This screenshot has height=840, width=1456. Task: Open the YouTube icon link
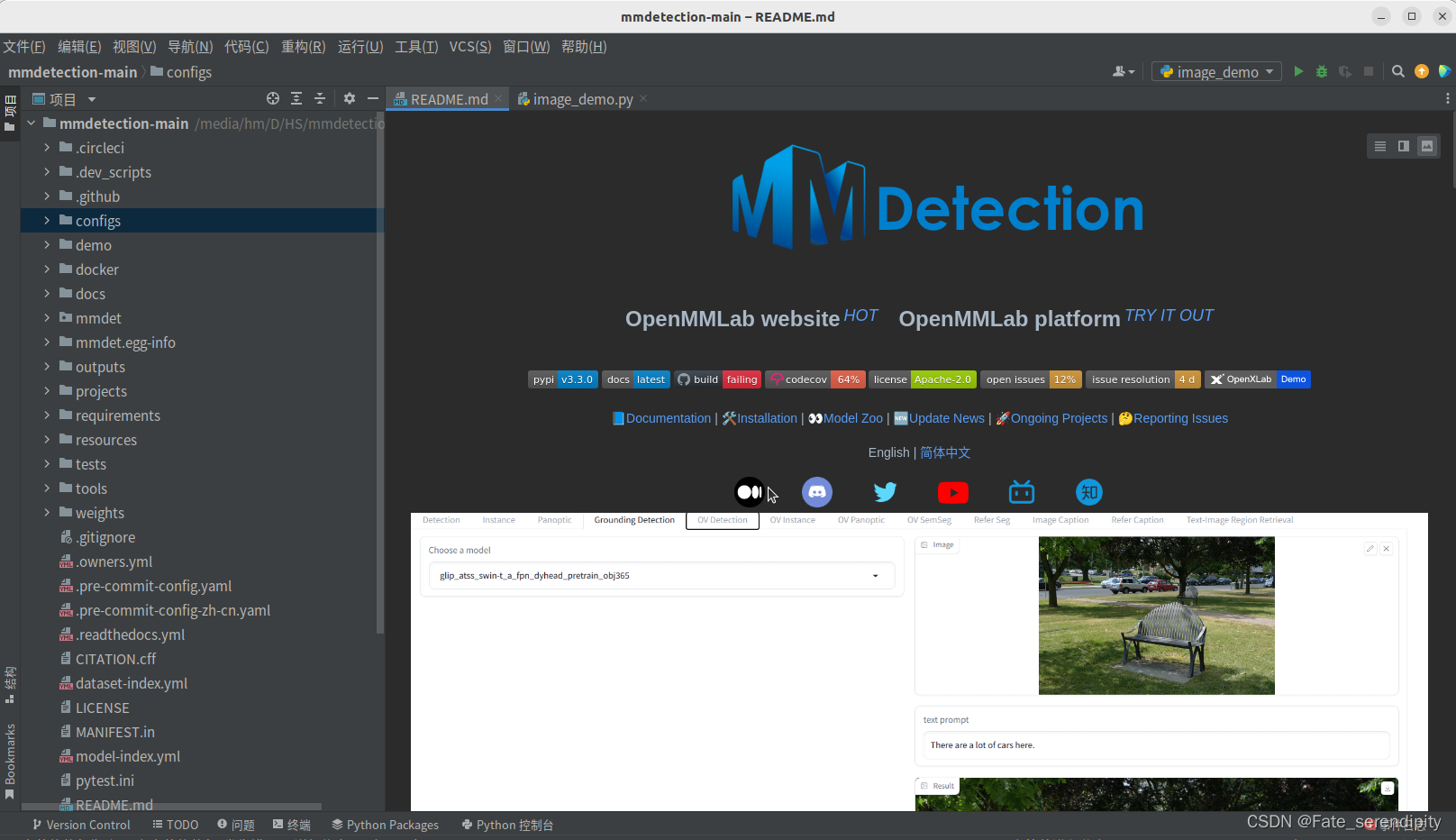[x=953, y=492]
